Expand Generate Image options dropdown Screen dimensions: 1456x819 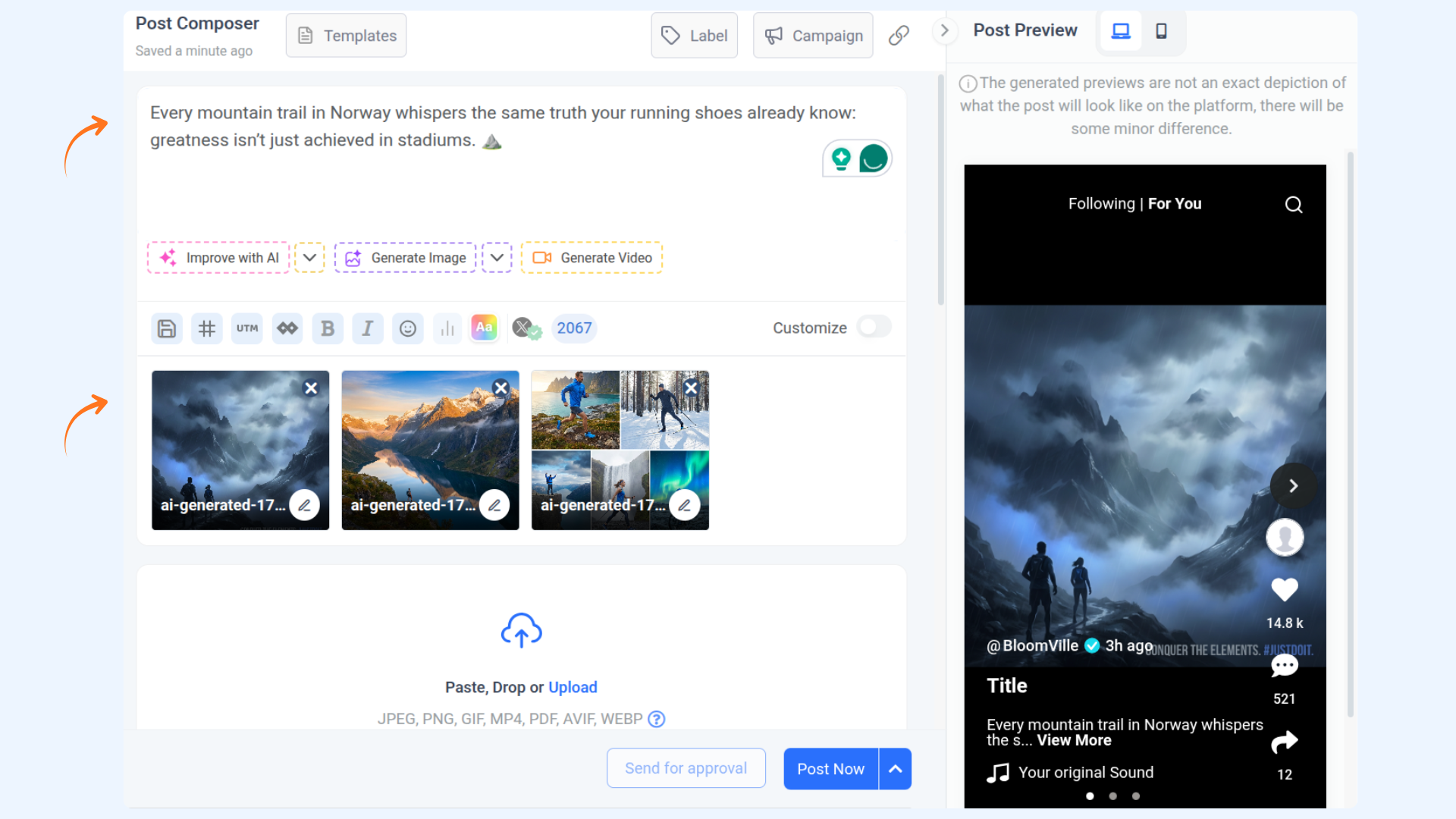click(497, 258)
